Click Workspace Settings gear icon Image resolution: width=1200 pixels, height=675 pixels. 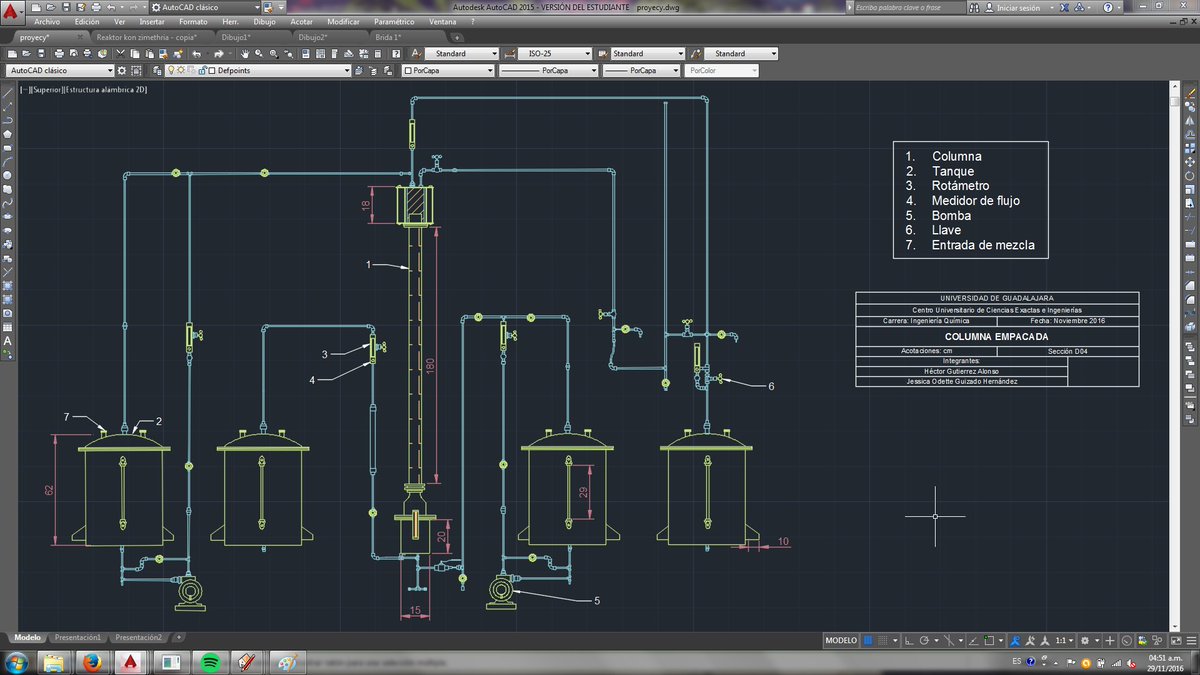coord(122,71)
